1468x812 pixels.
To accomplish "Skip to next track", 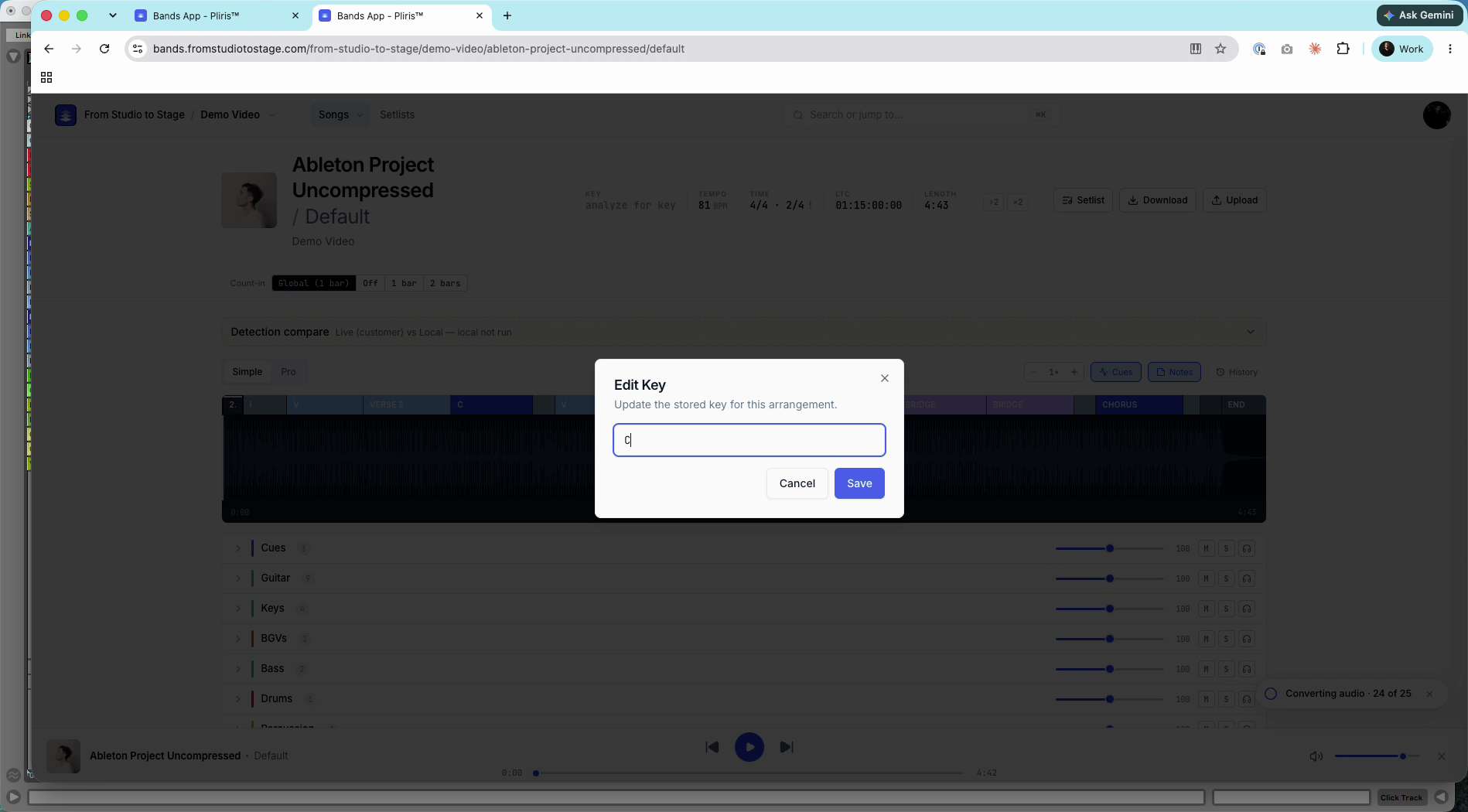I will (787, 747).
